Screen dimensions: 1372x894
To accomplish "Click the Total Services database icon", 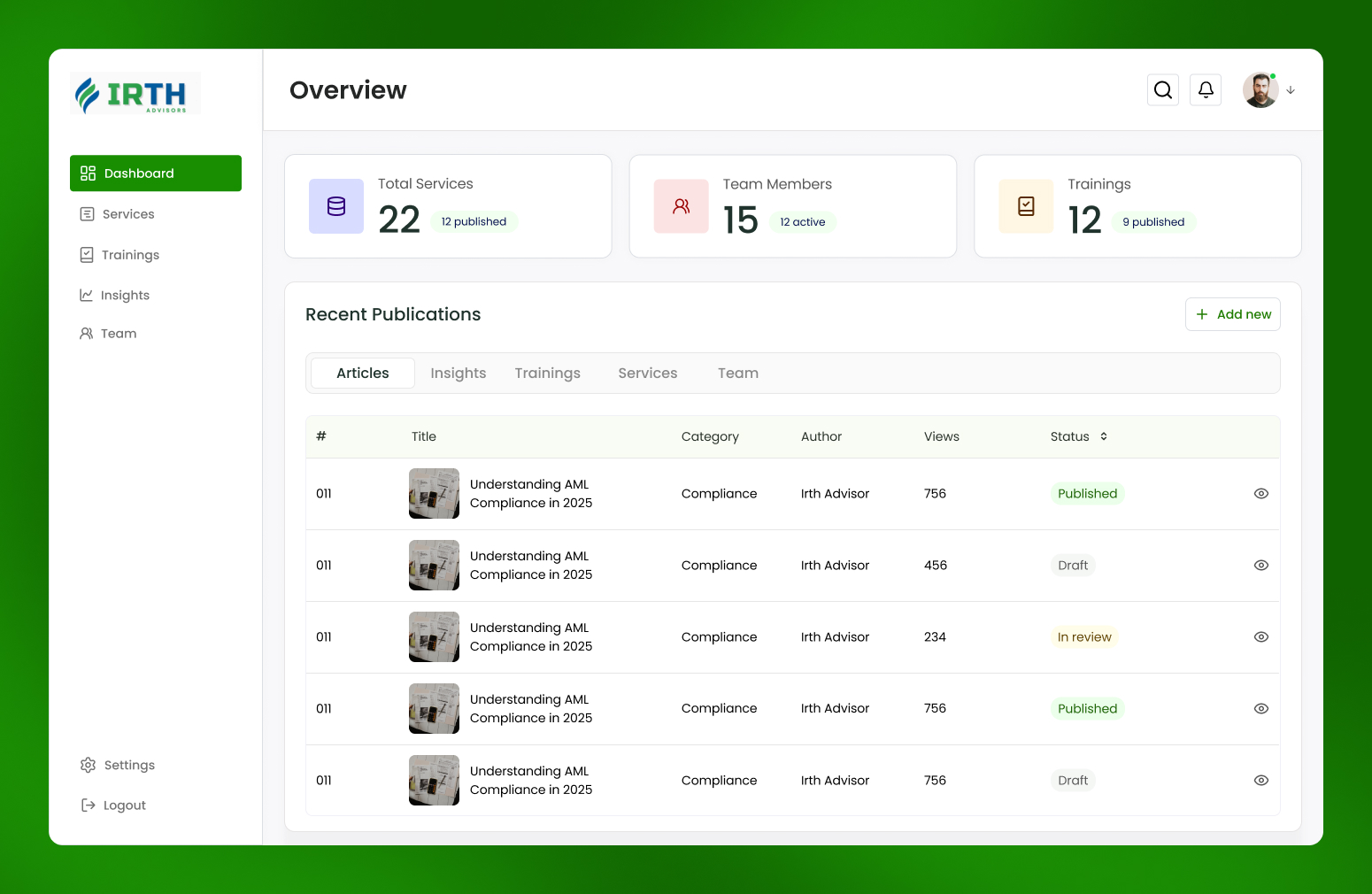I will click(x=336, y=206).
